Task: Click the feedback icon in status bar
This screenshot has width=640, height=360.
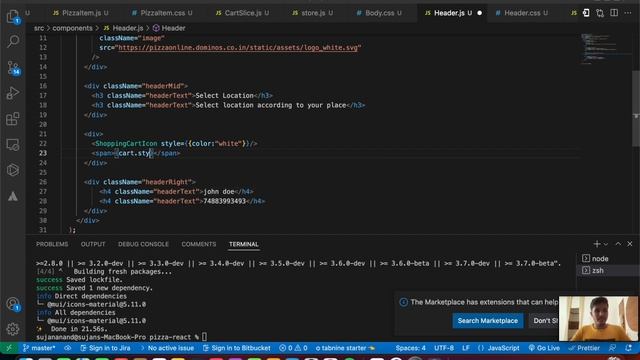Action: [x=612, y=348]
